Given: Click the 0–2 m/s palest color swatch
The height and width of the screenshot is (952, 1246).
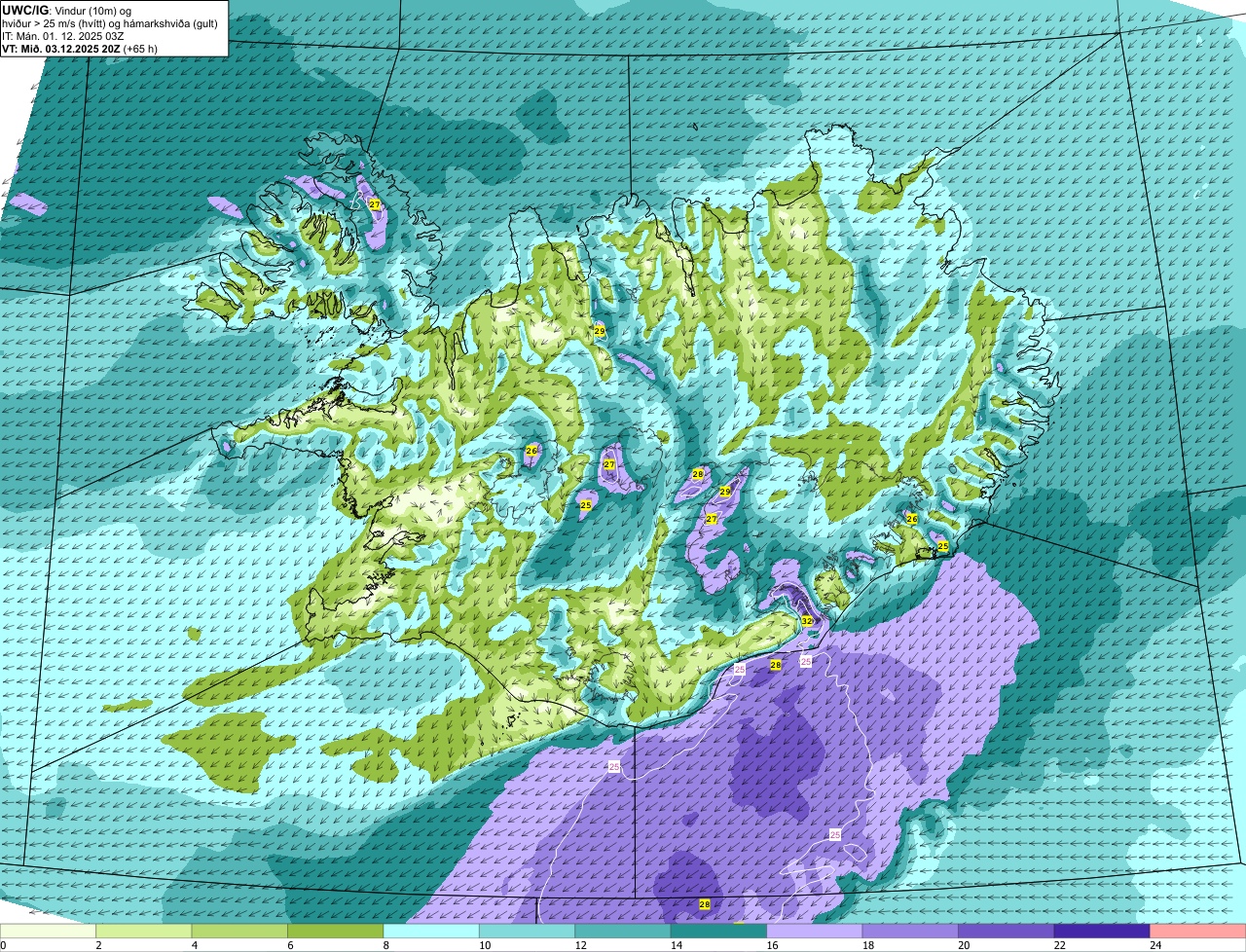Looking at the screenshot, I should tap(49, 931).
